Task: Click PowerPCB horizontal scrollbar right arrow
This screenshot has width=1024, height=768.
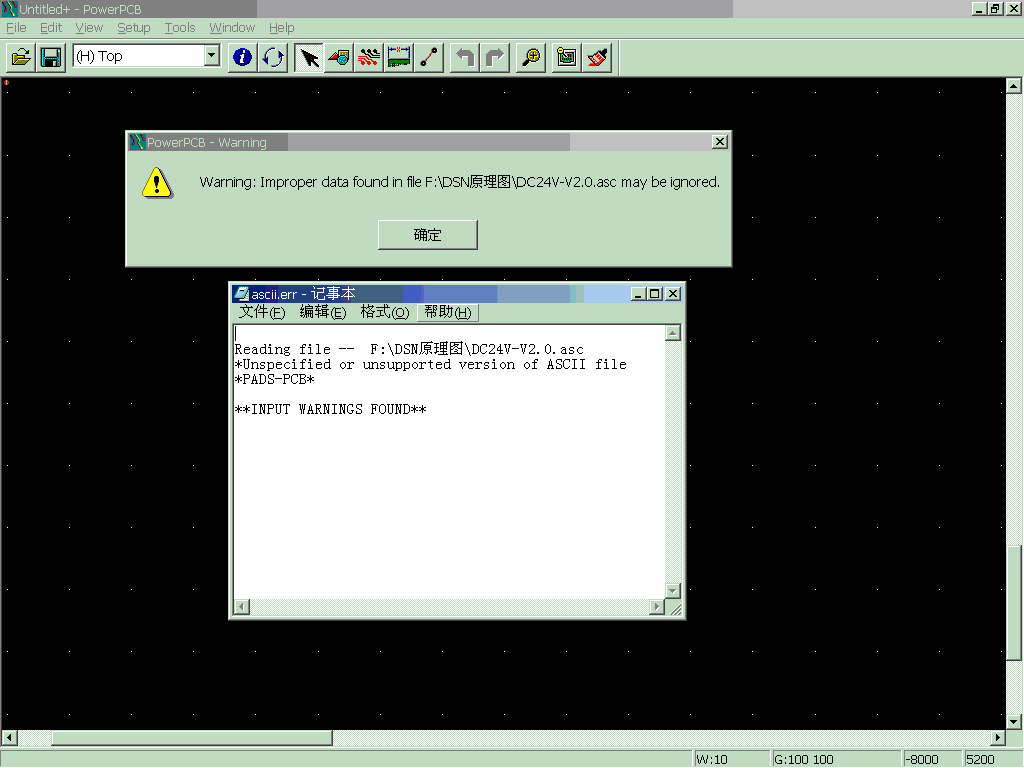Action: click(x=997, y=738)
